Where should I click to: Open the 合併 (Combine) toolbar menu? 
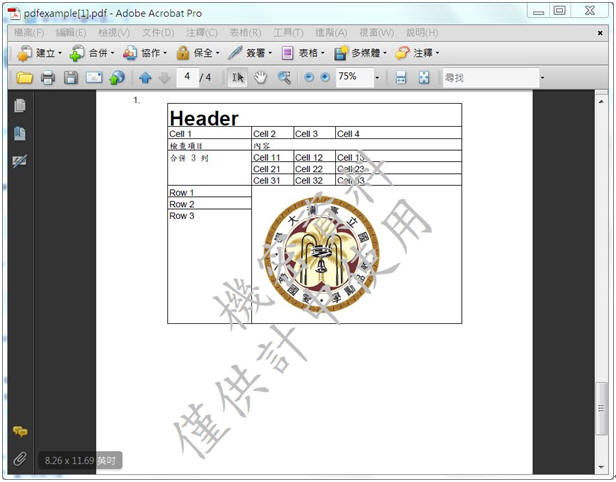pos(92,53)
